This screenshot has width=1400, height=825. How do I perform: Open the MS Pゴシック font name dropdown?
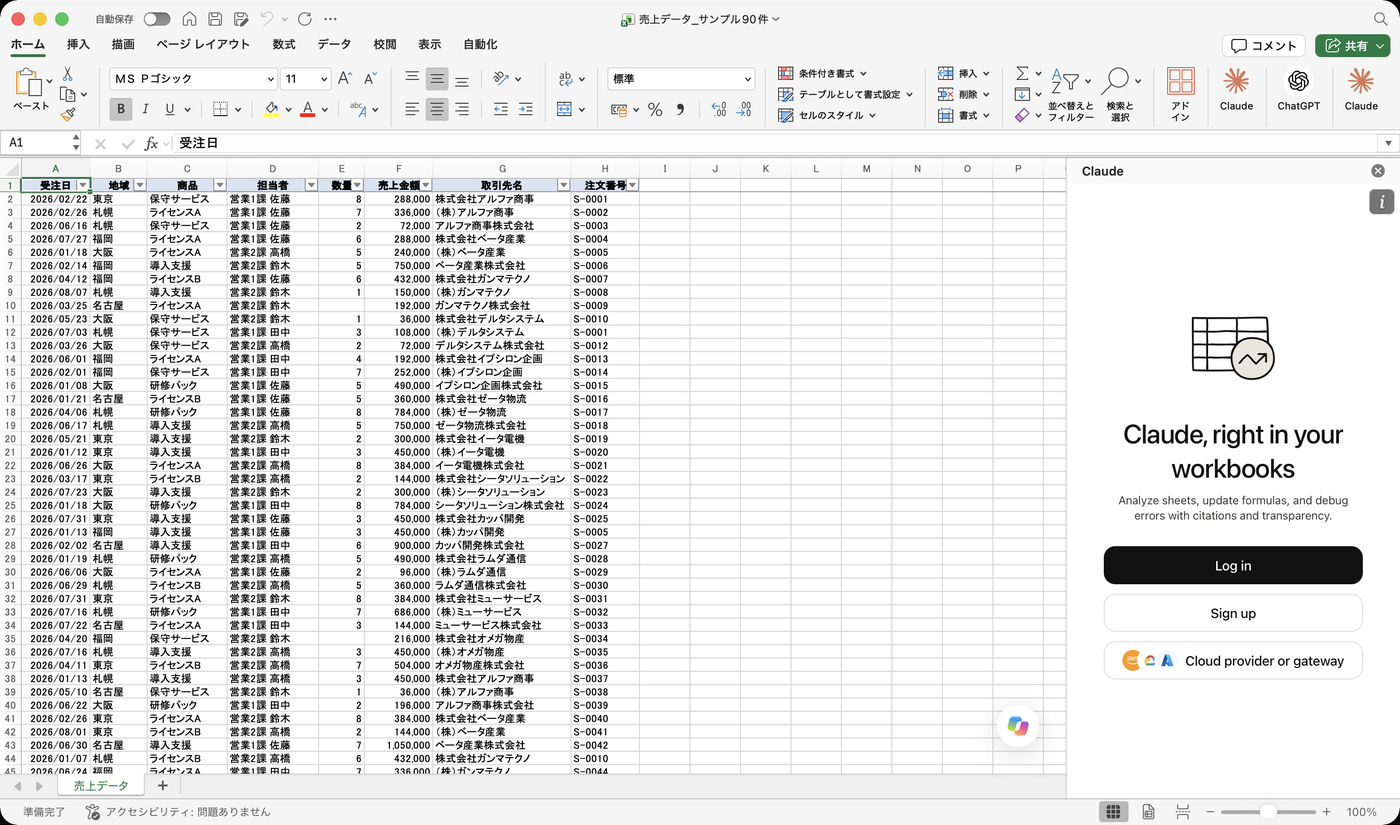tap(270, 79)
